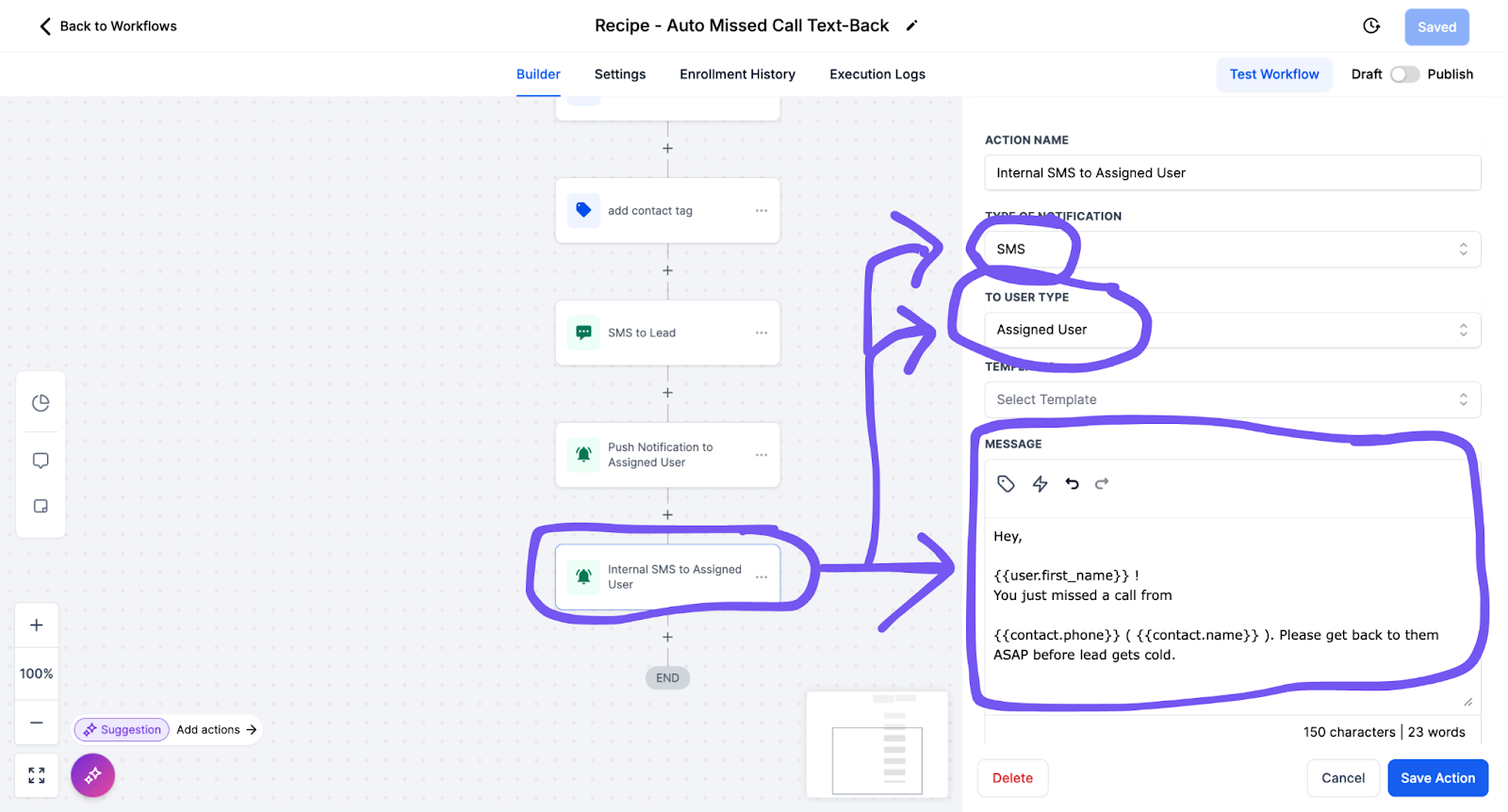Open the purple AI assistant button

click(x=92, y=775)
